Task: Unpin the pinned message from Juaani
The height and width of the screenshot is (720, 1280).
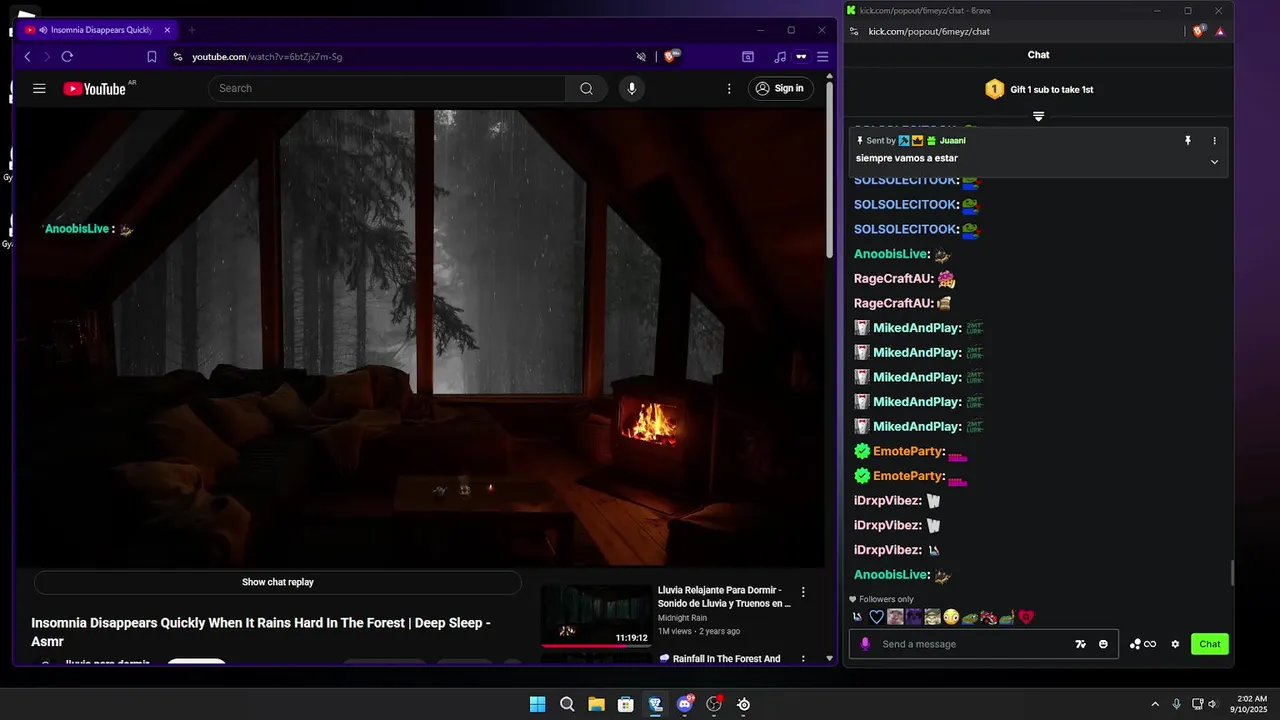Action: tap(1188, 141)
